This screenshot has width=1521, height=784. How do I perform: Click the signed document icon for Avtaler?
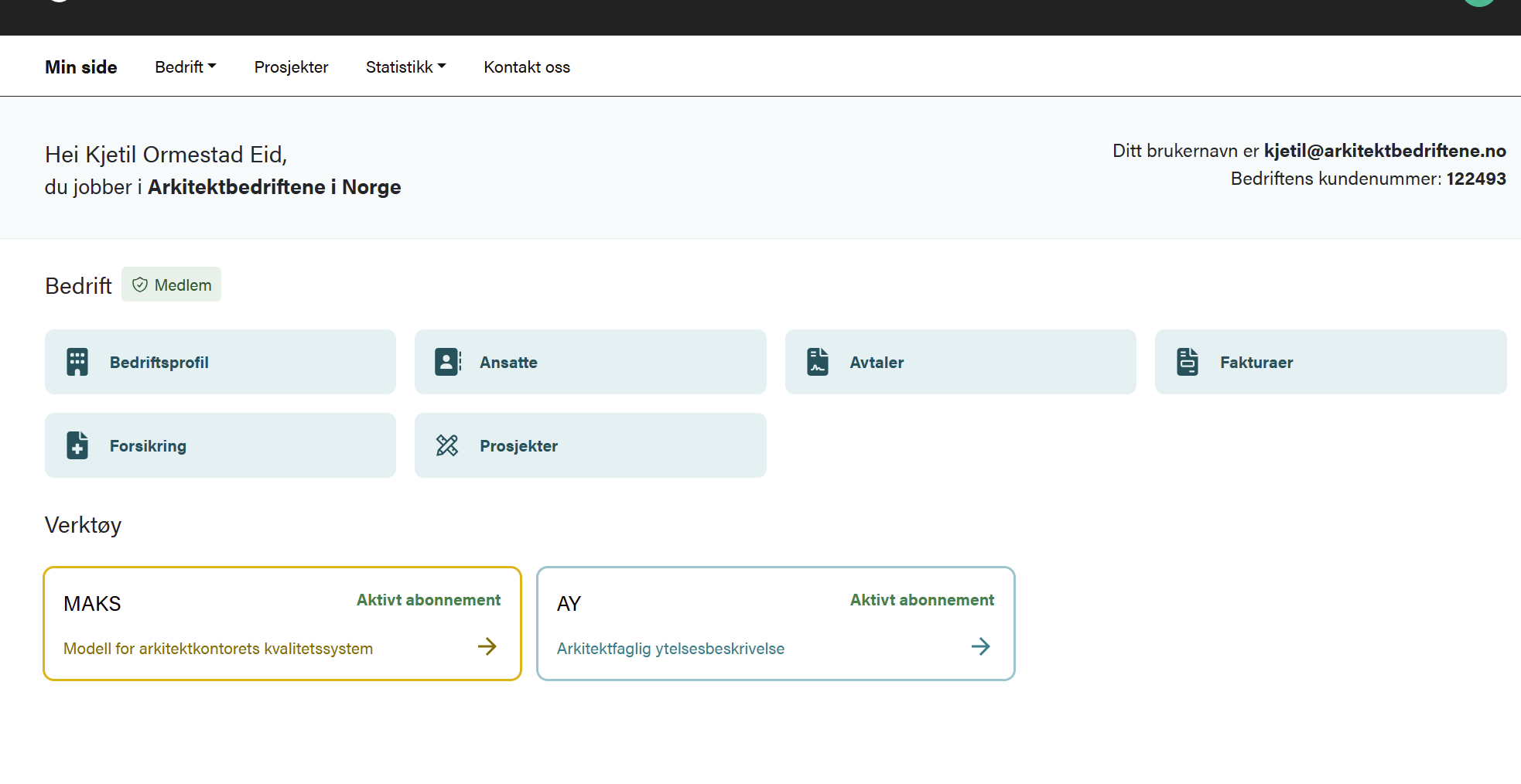point(818,362)
